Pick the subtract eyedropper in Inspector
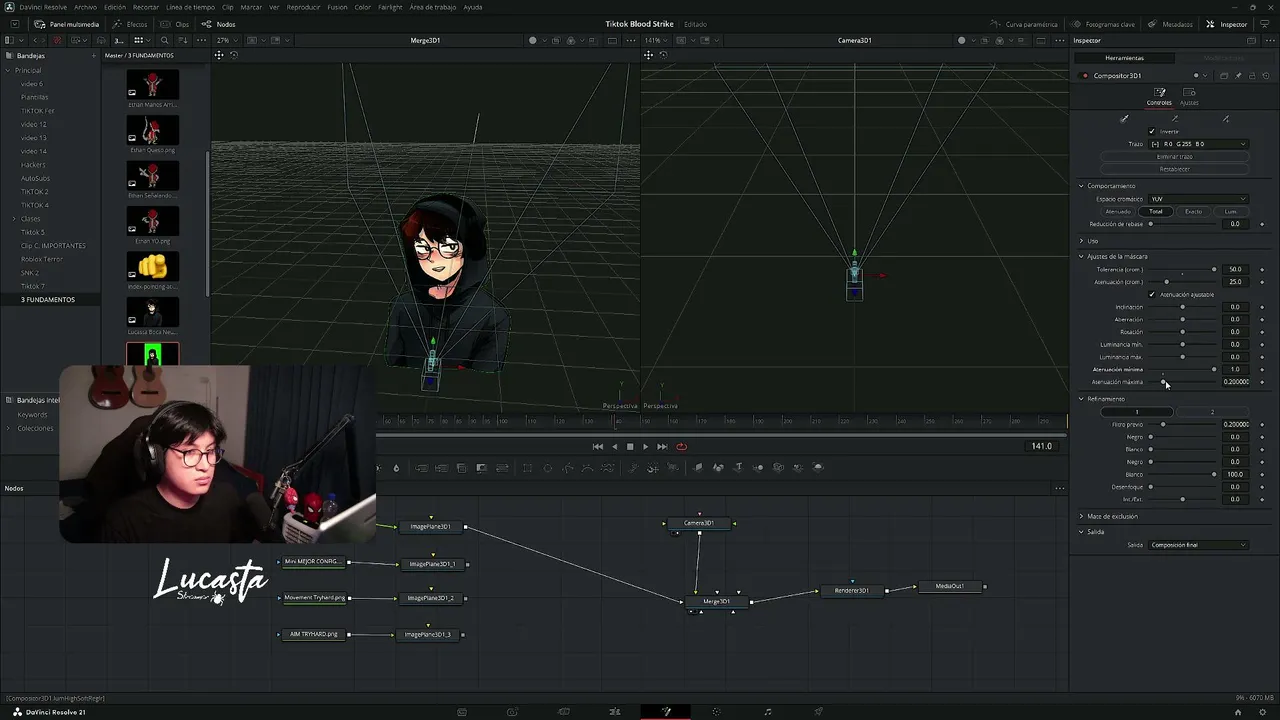Screen dimensions: 1280x720 click(1175, 119)
